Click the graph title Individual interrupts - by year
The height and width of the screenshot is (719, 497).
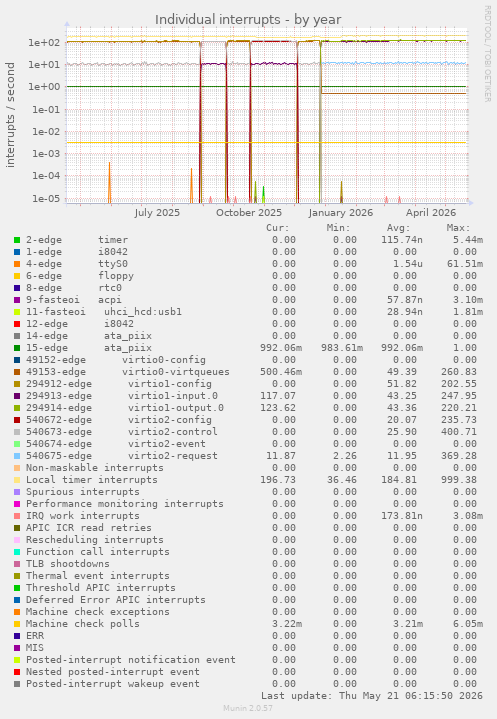[x=248, y=20]
